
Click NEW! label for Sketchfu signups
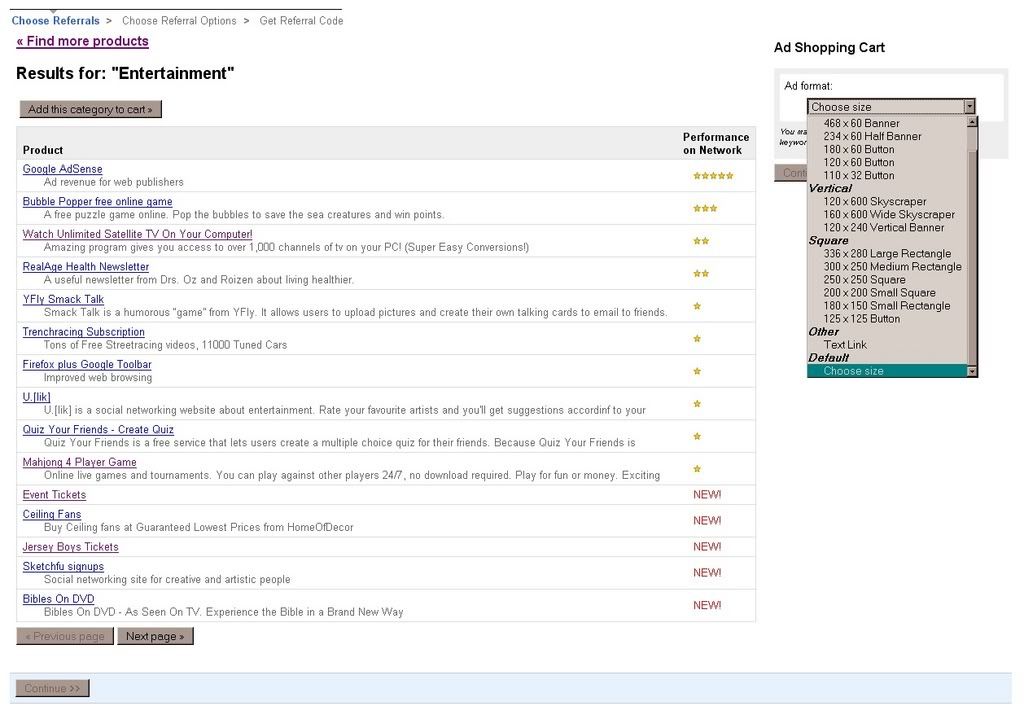(707, 573)
